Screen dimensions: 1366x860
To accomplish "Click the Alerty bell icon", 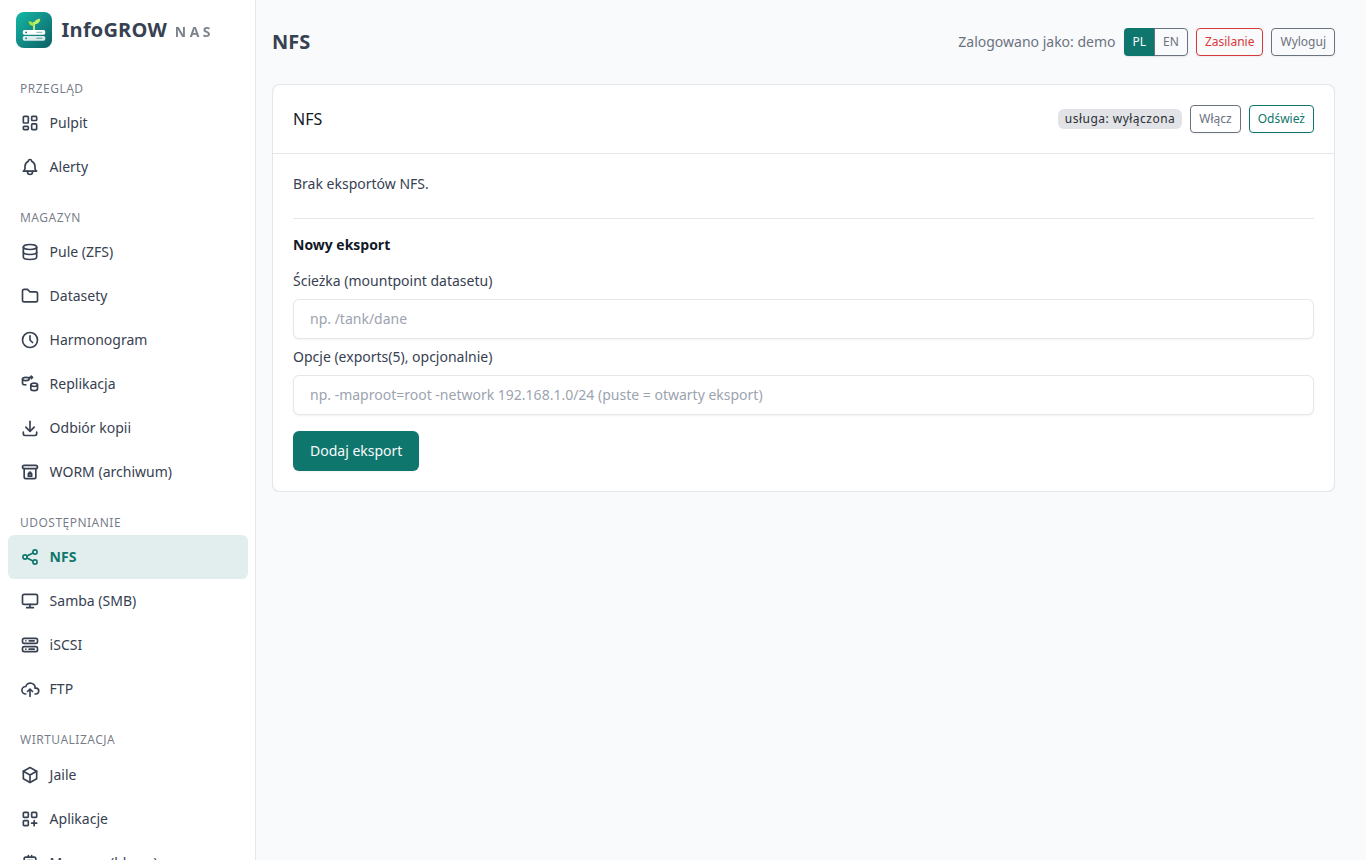I will (x=30, y=167).
